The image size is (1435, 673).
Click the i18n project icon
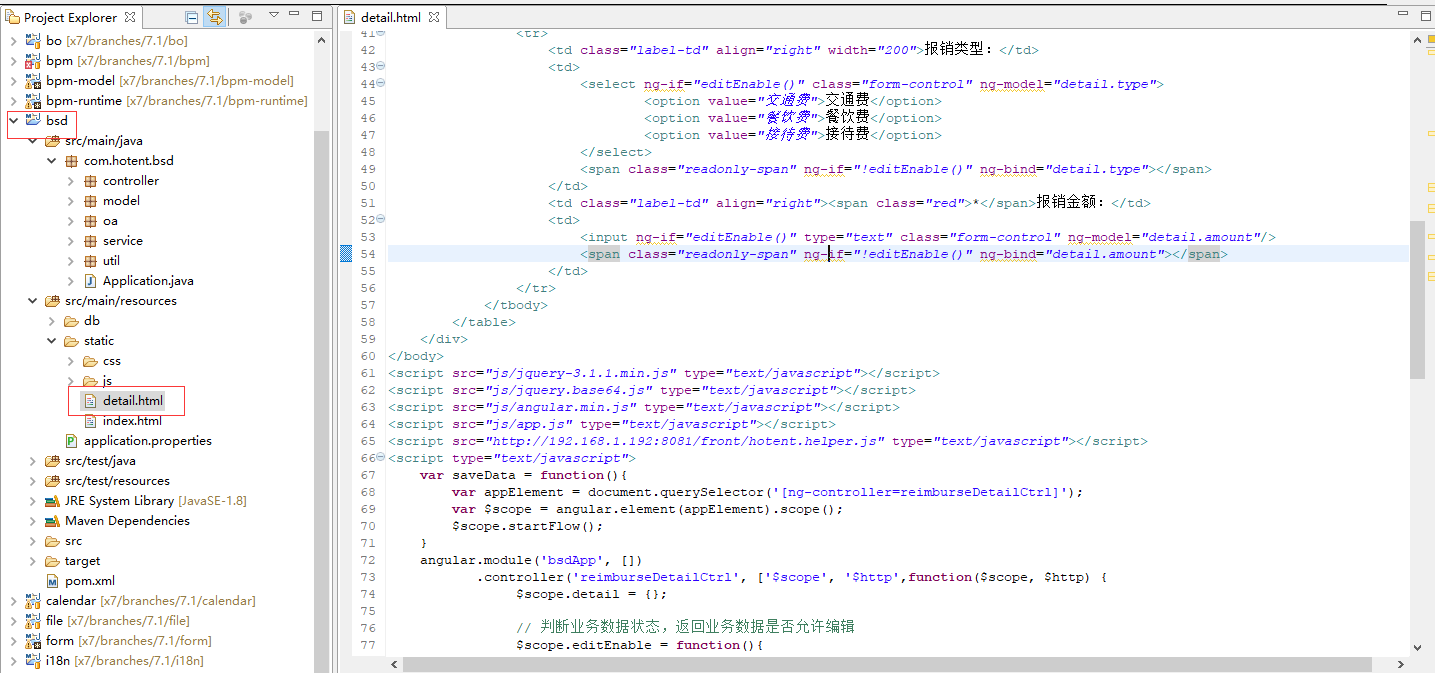[x=33, y=661]
